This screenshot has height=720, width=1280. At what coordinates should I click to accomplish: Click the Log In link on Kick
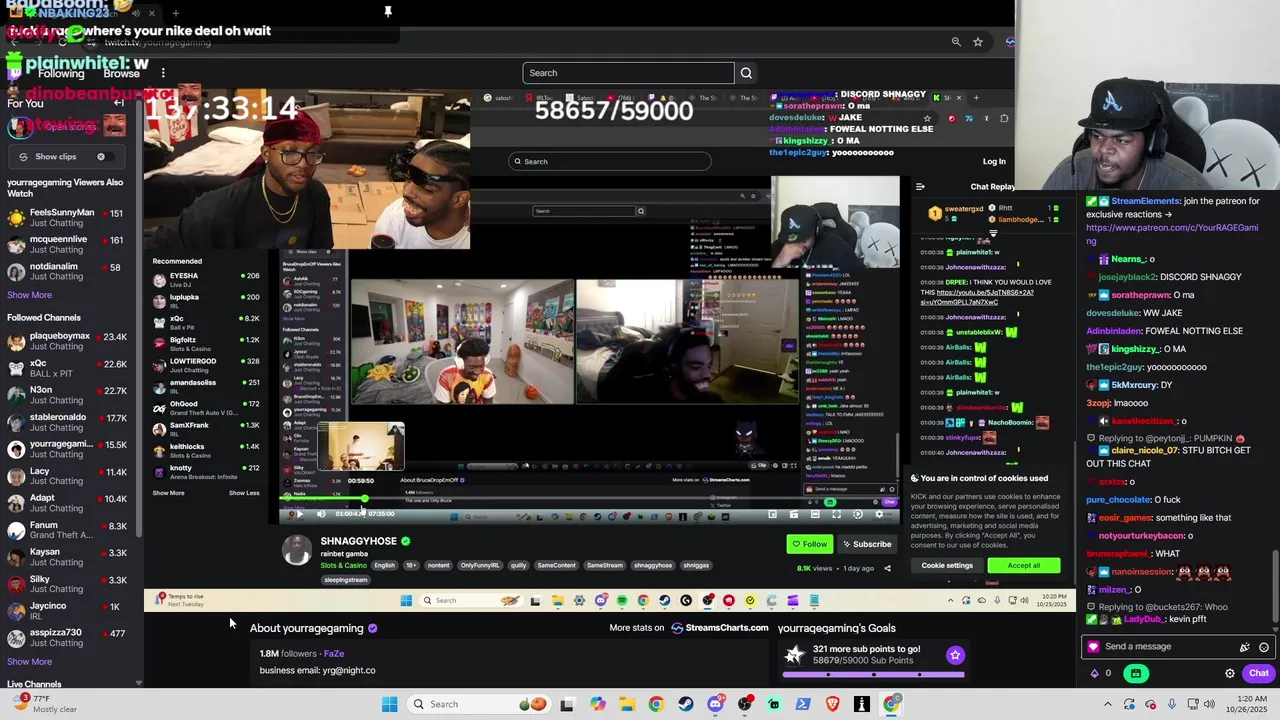coord(994,161)
